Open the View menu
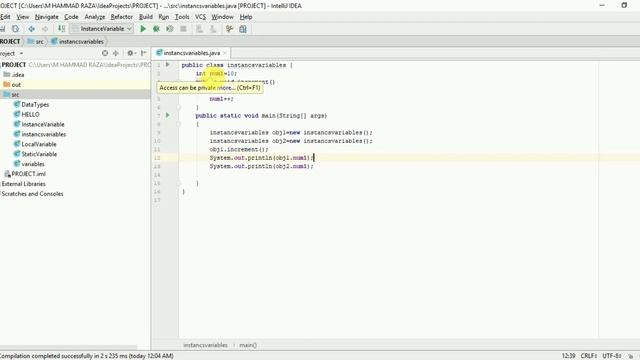The height and width of the screenshot is (360, 640). [22, 17]
